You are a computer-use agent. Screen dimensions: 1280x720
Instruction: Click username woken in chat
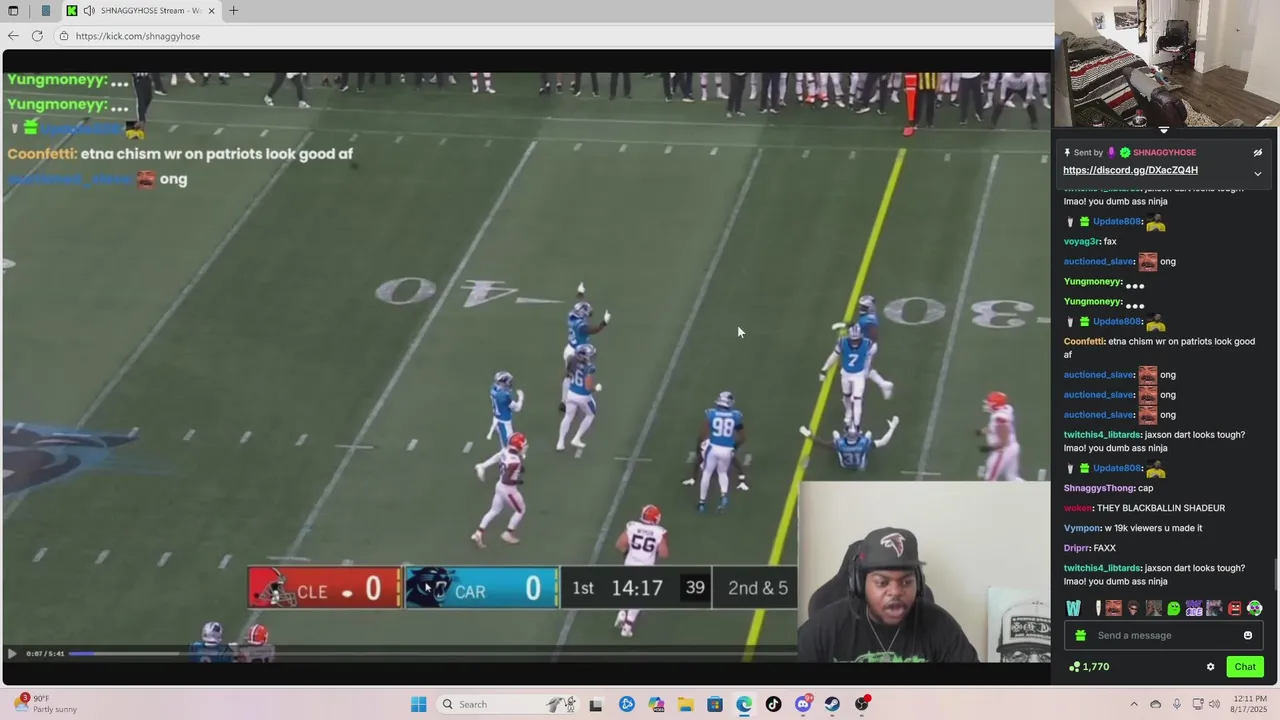[1078, 508]
